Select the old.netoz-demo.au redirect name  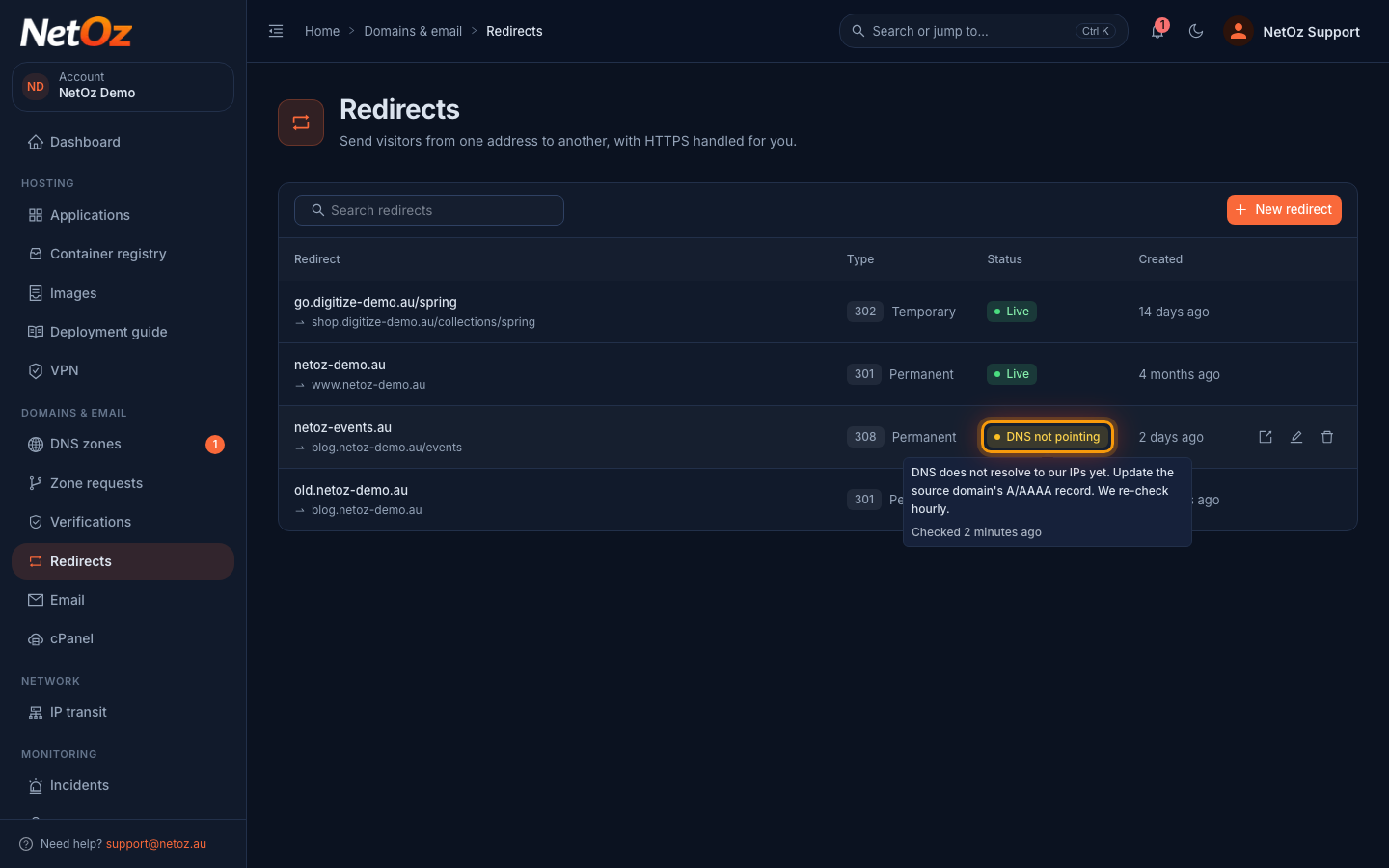(351, 490)
